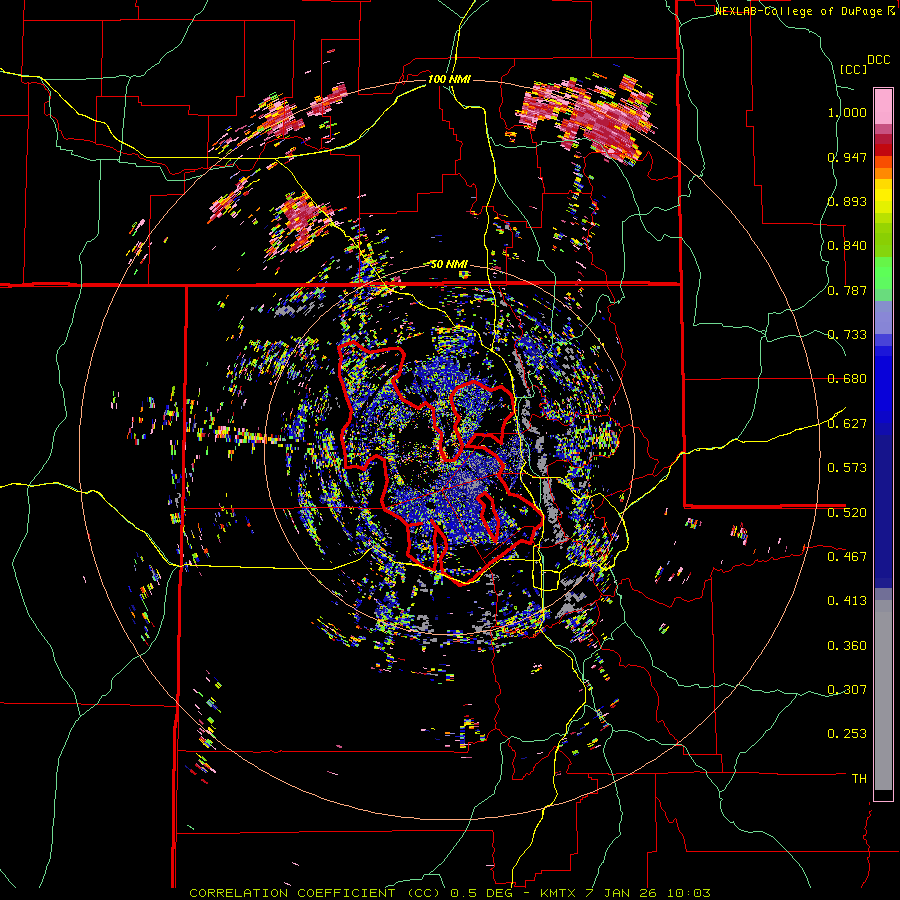This screenshot has height=900, width=900.
Task: Click the [CC] legend header label
Action: [854, 69]
